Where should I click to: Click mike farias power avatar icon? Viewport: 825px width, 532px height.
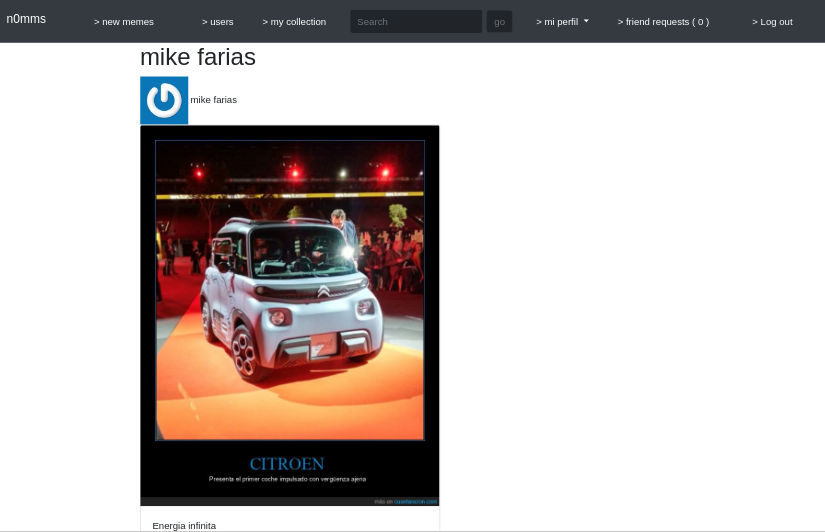coord(164,101)
